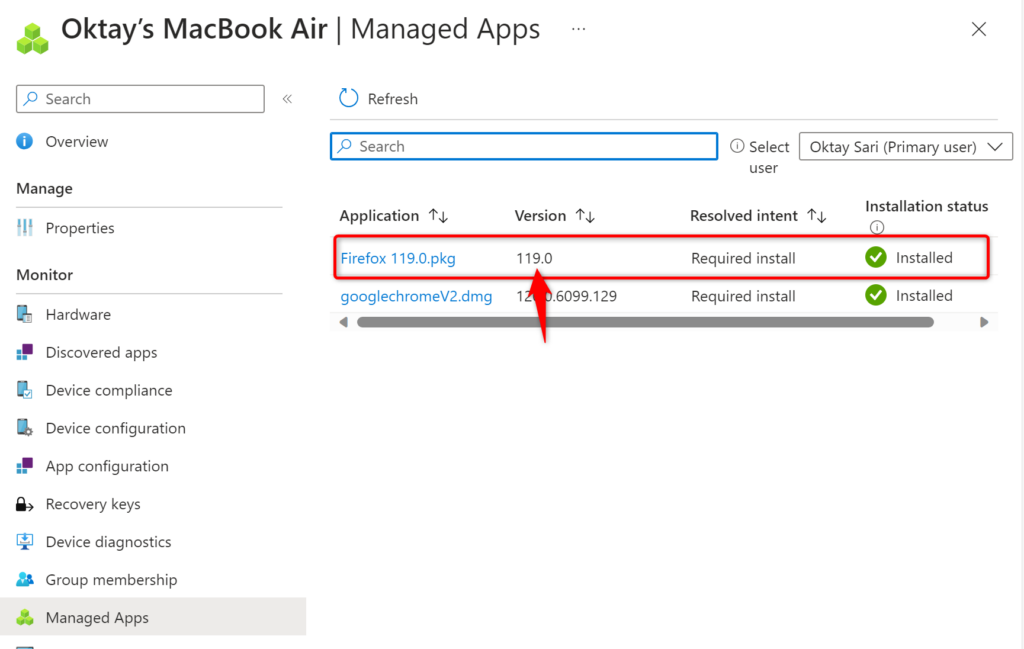The width and height of the screenshot is (1024, 649).
Task: Click the Device configuration icon
Action: 25,428
